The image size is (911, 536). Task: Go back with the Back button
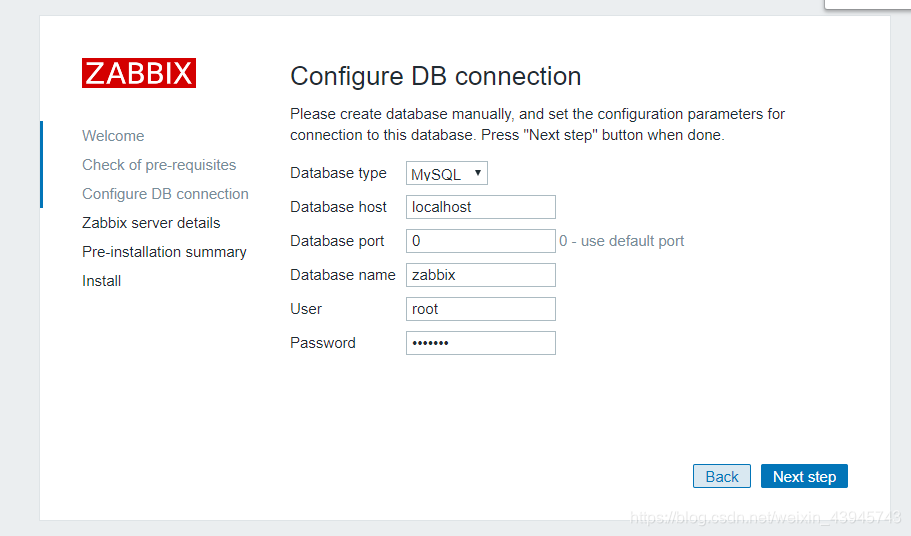tap(722, 476)
